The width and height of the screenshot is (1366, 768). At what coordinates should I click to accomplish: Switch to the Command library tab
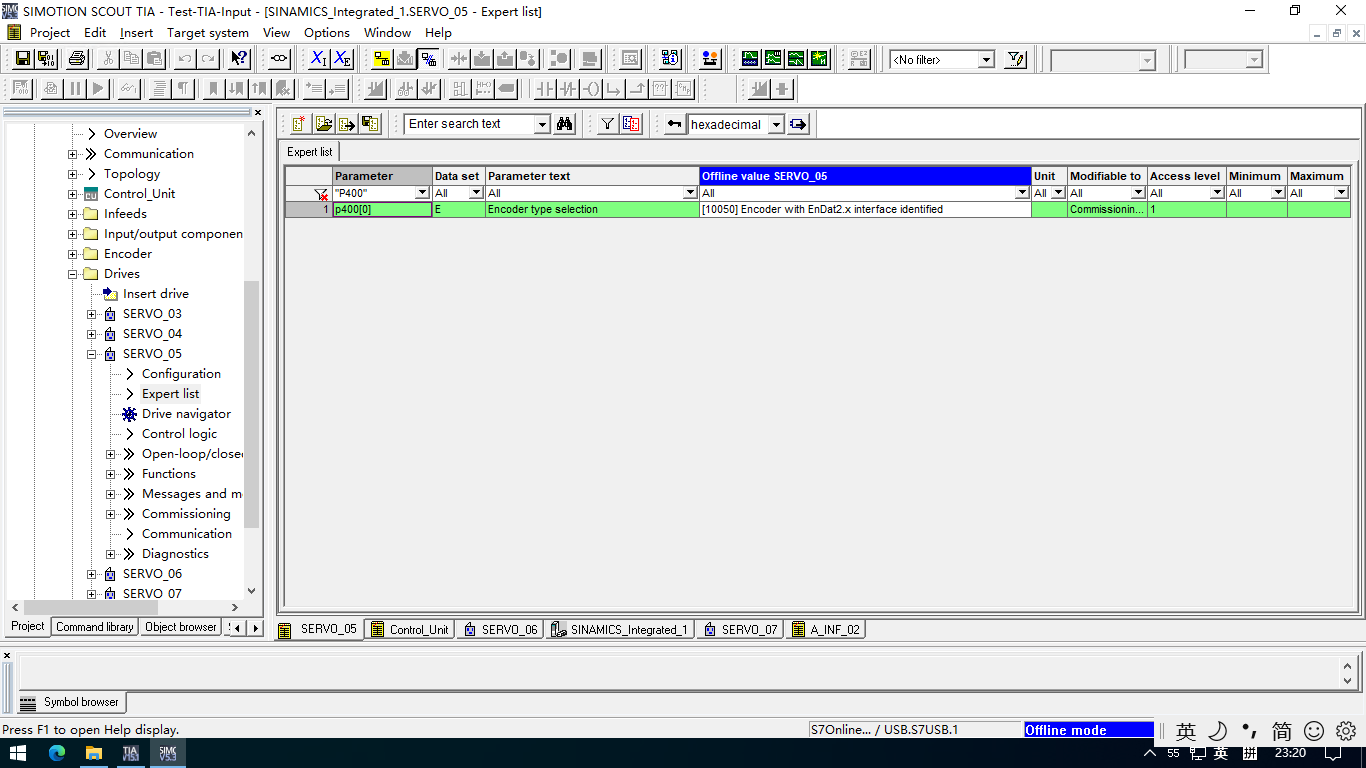(x=95, y=627)
